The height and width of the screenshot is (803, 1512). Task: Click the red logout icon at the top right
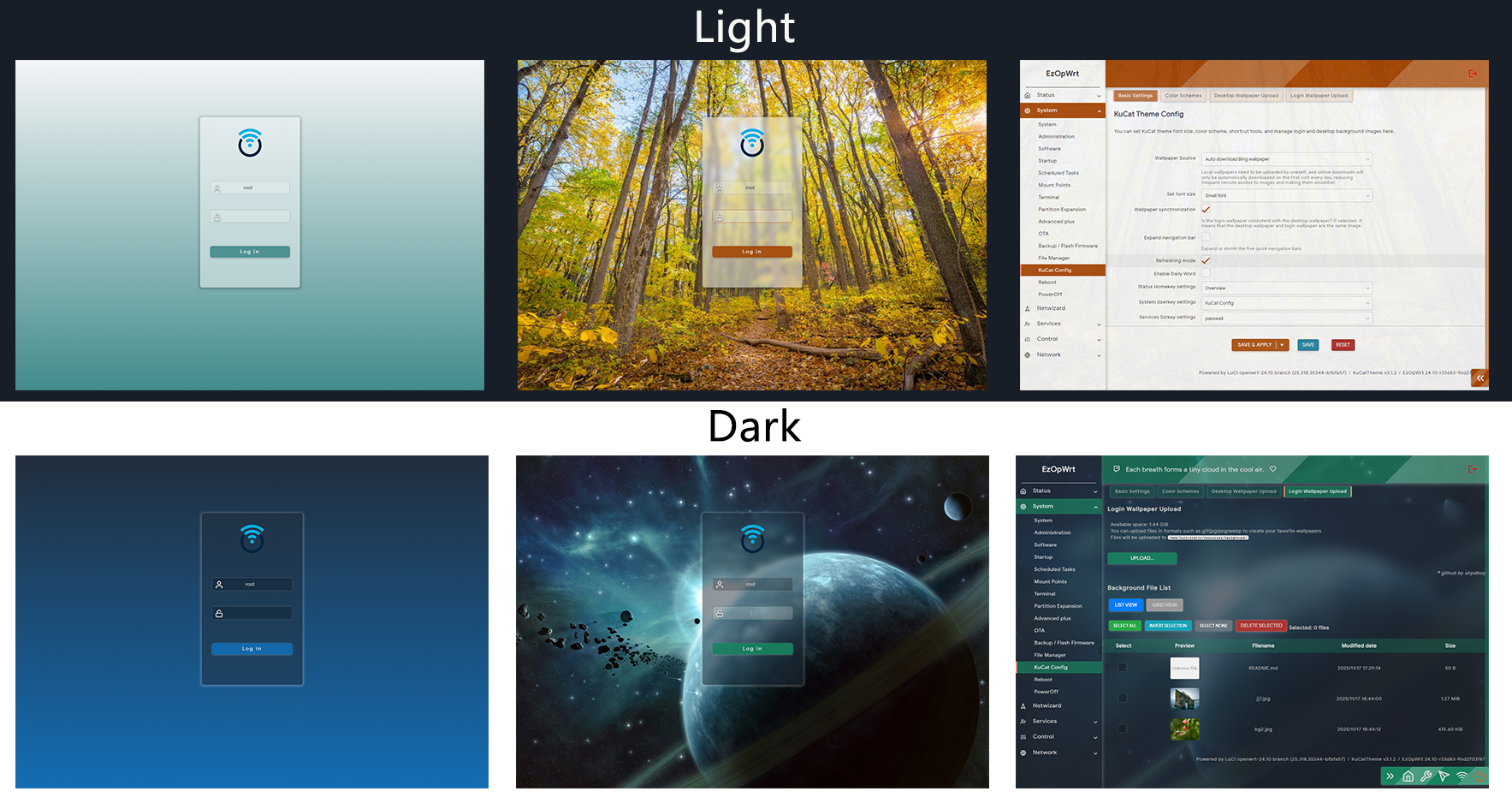(1473, 469)
